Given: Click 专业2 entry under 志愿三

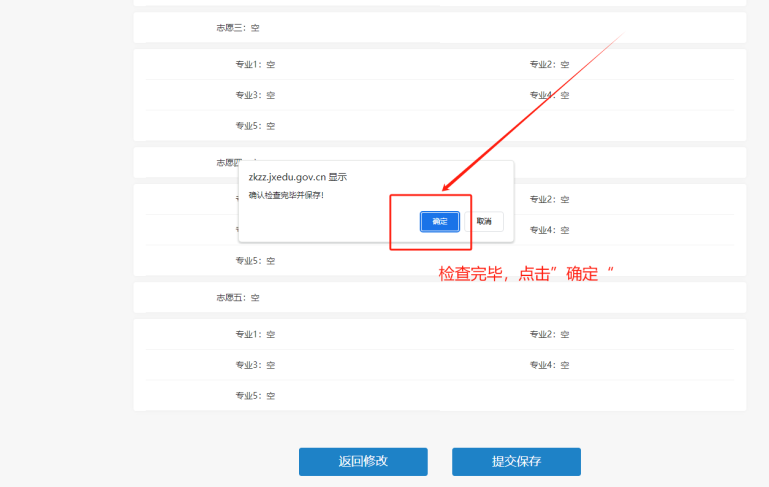Looking at the screenshot, I should [x=549, y=65].
